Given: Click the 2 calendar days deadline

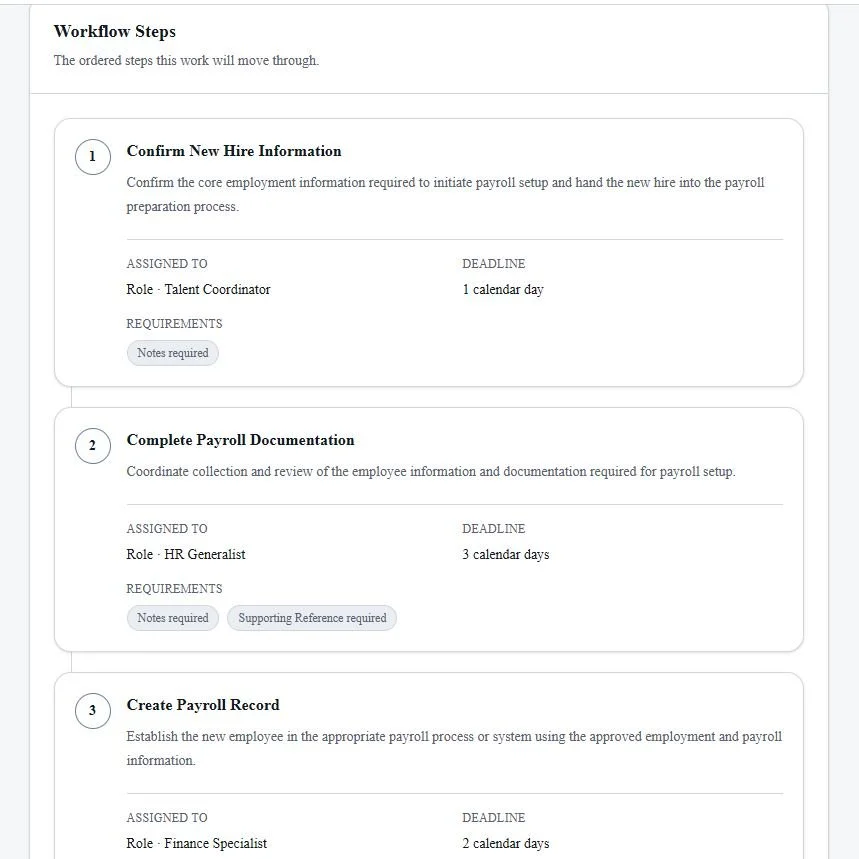Looking at the screenshot, I should 506,843.
